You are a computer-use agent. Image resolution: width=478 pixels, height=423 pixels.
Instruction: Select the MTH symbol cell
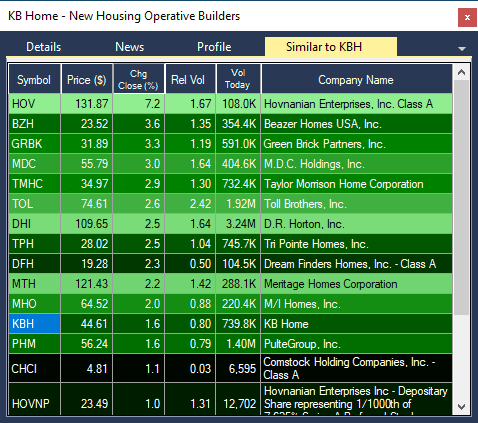click(34, 284)
